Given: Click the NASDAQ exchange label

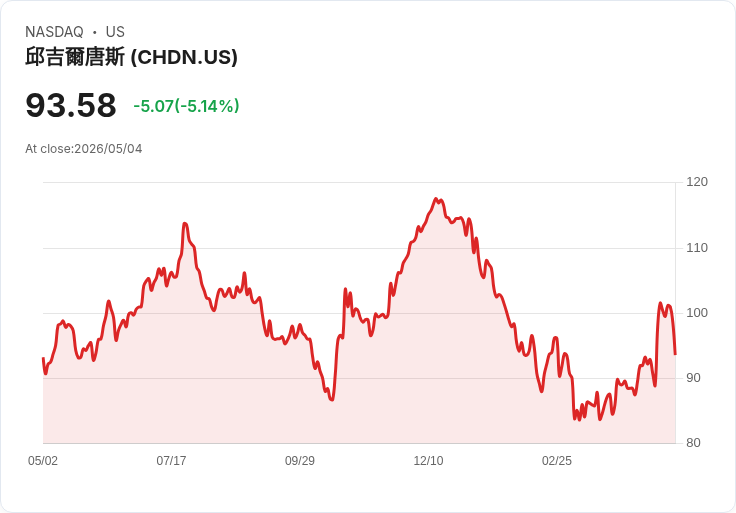Looking at the screenshot, I should pyautogui.click(x=54, y=32).
